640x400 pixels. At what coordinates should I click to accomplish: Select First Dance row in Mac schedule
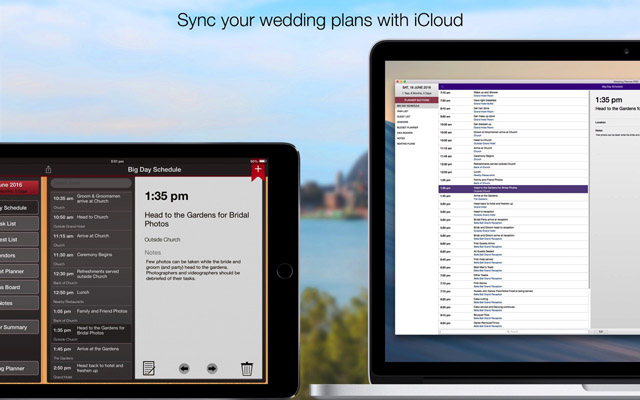coord(513,284)
